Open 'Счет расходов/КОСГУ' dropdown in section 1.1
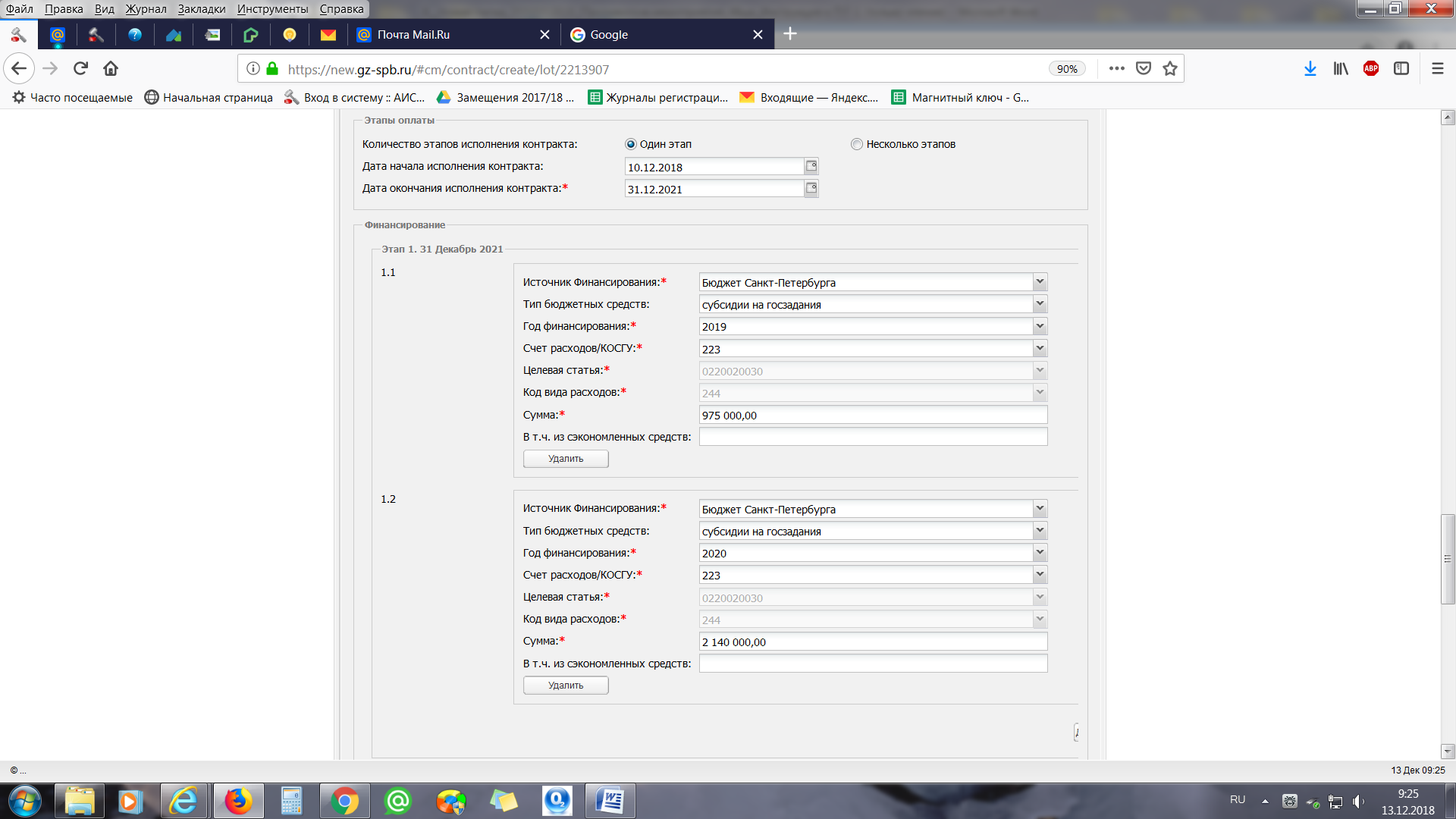 [x=1040, y=348]
